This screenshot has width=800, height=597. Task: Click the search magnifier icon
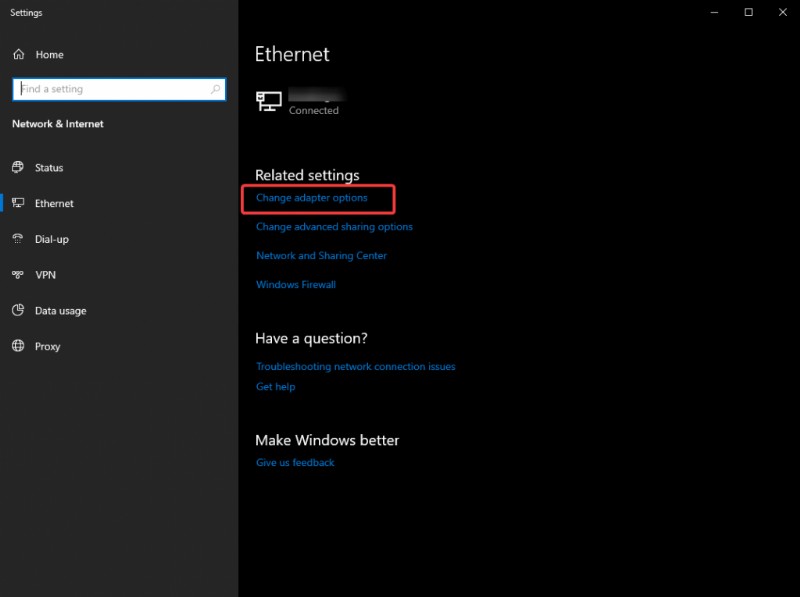pos(214,89)
